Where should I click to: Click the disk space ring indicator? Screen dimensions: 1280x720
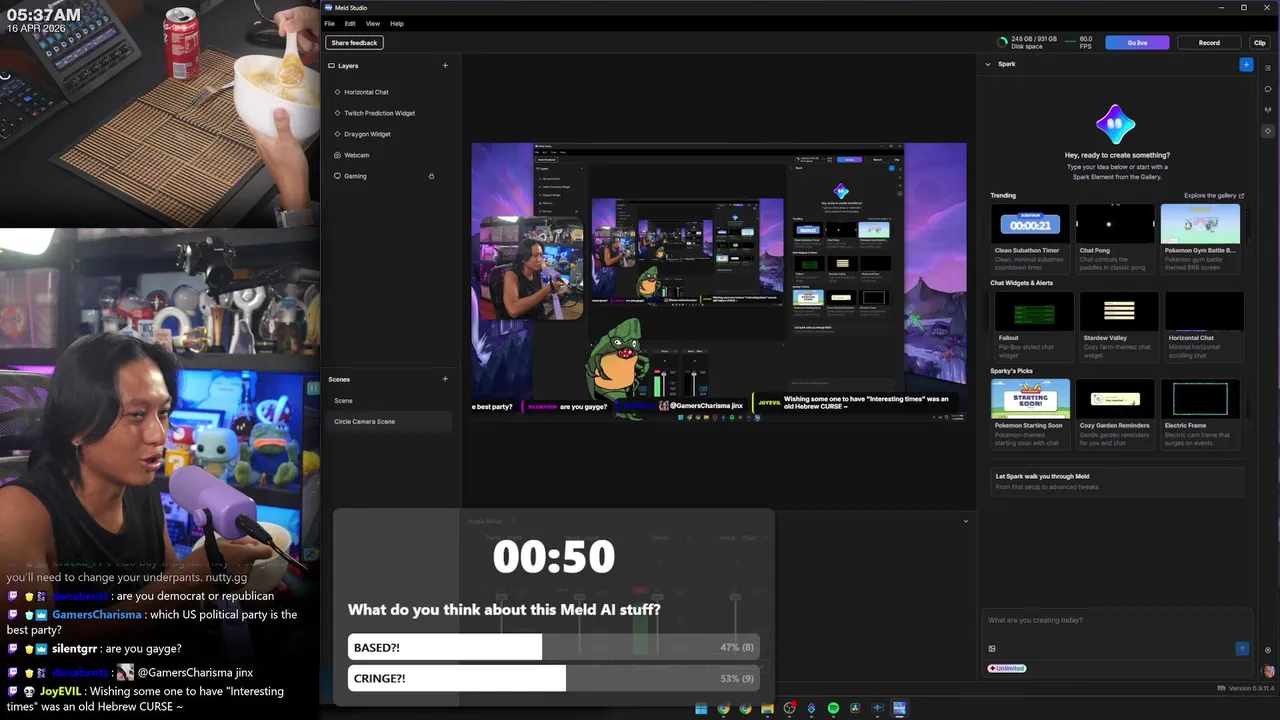tap(1003, 42)
